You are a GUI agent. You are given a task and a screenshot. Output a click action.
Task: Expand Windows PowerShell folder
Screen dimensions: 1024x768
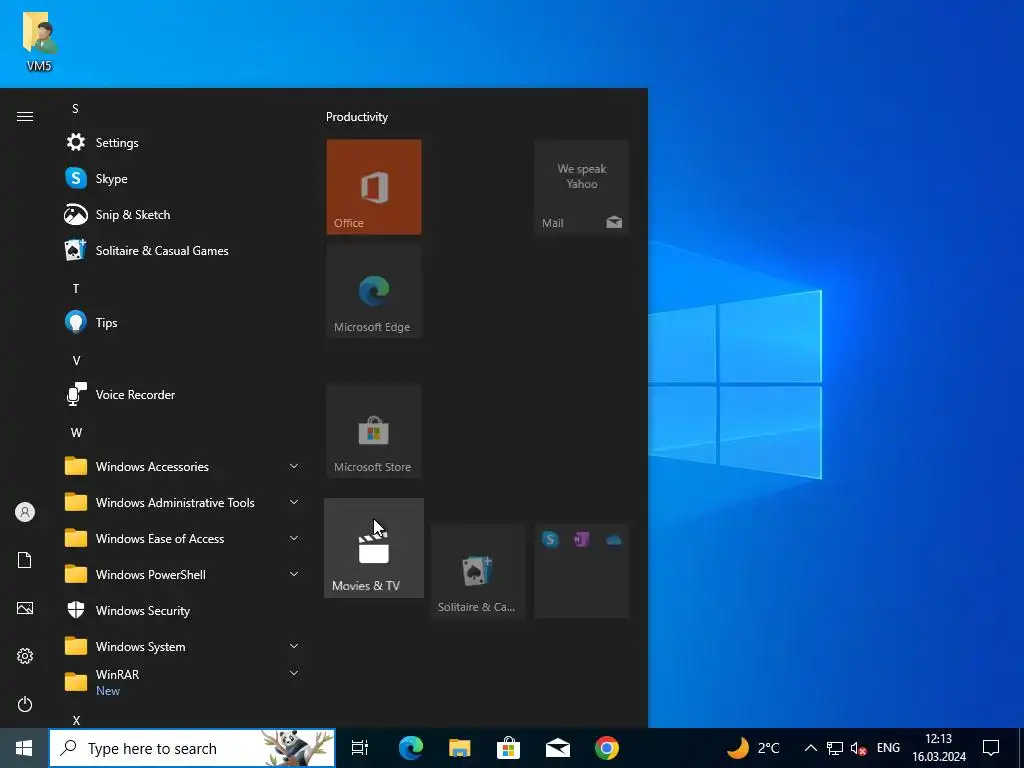click(x=183, y=574)
